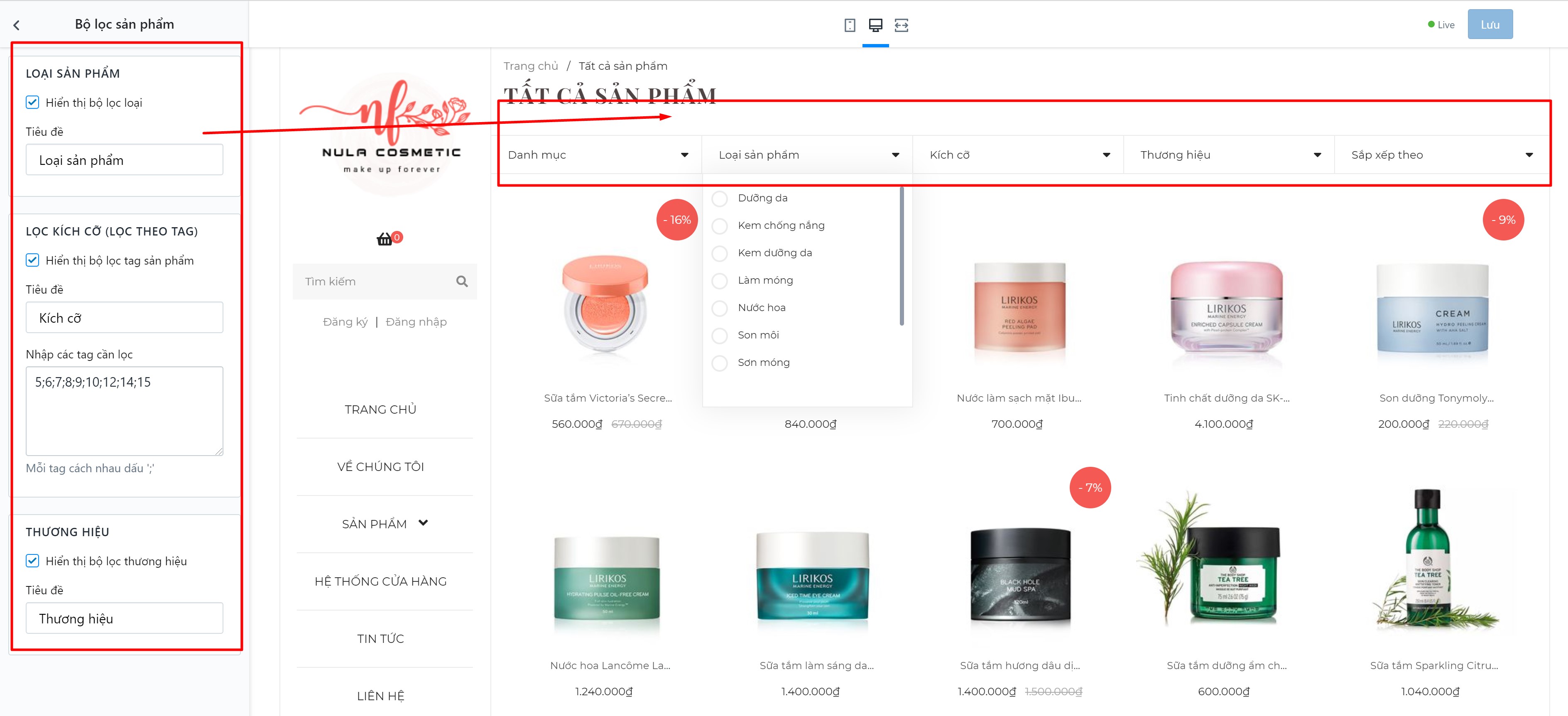Select the 'Kem chống nắng' radio option
Image resolution: width=1568 pixels, height=716 pixels.
[x=720, y=226]
